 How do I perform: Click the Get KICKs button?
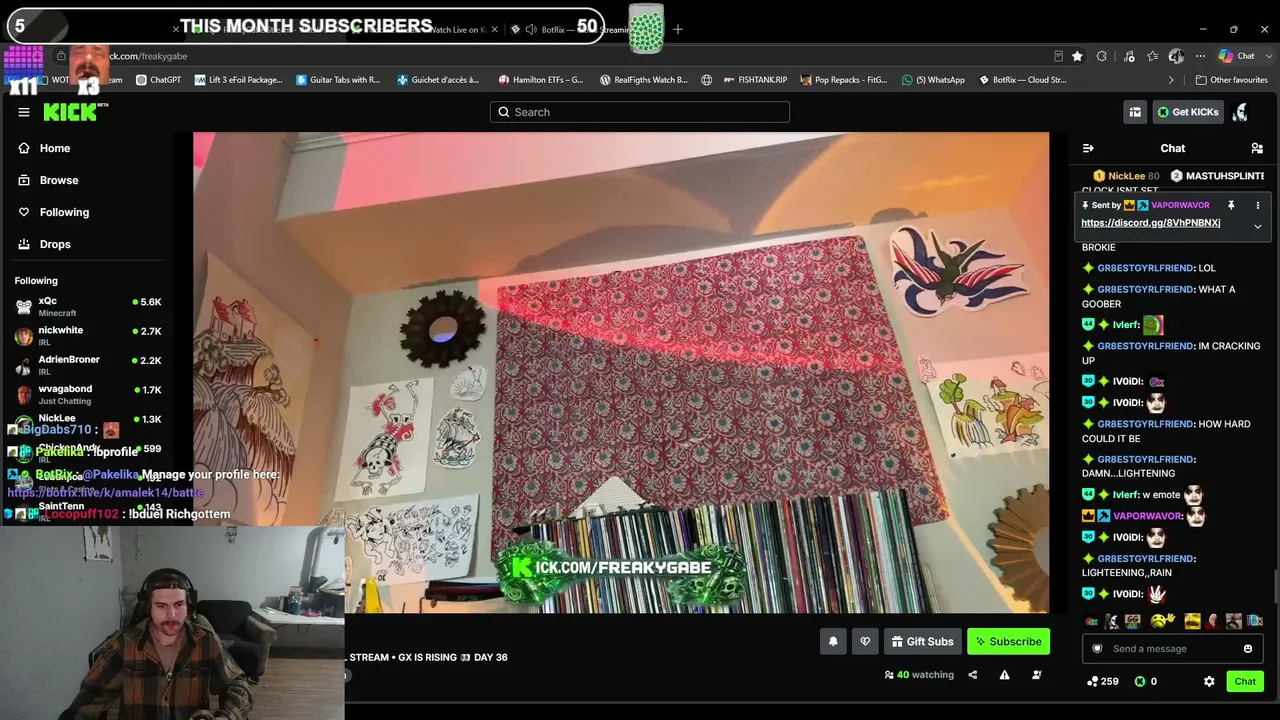coord(1188,112)
